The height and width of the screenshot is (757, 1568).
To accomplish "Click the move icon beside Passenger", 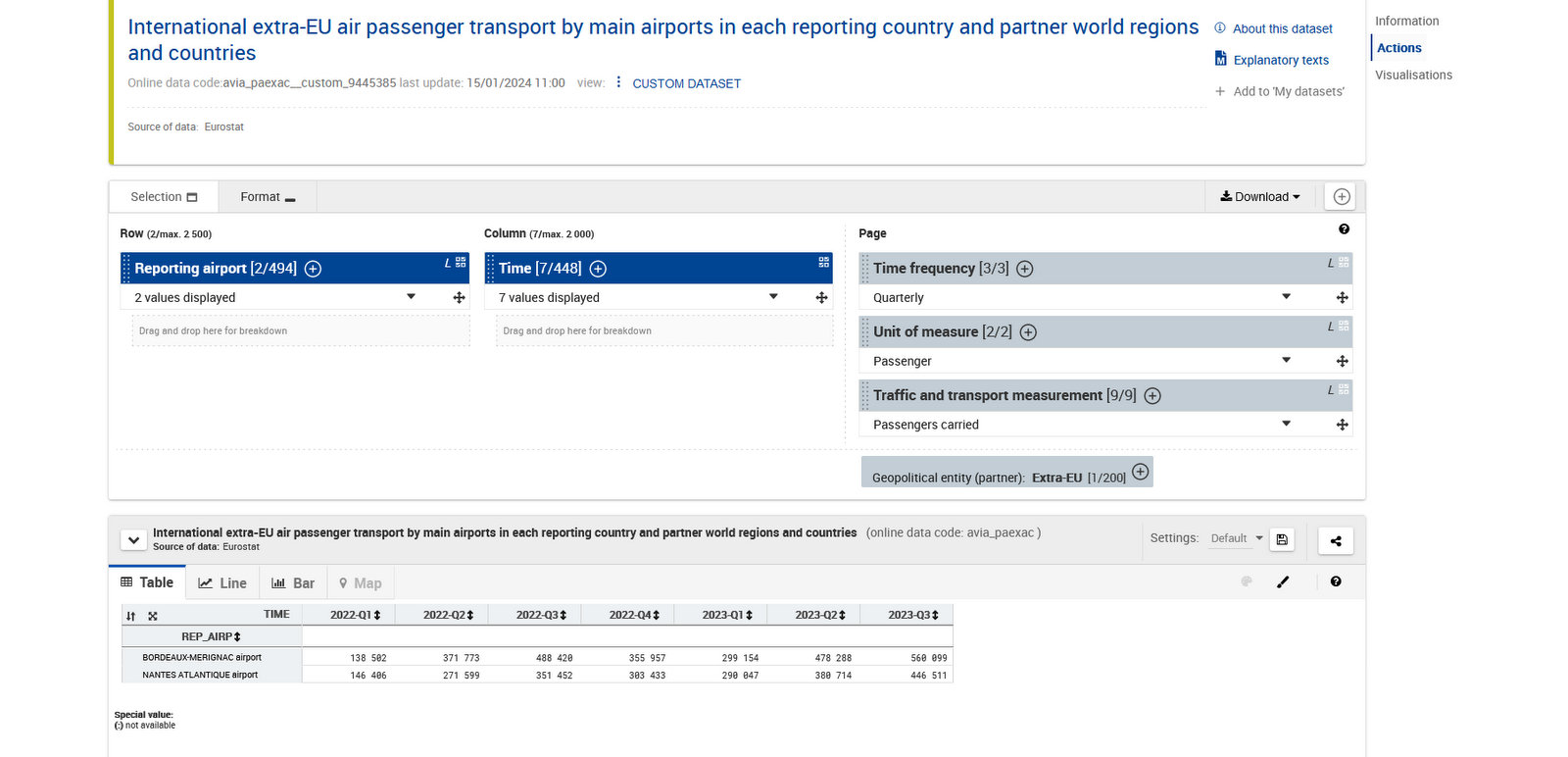I will [x=1343, y=361].
